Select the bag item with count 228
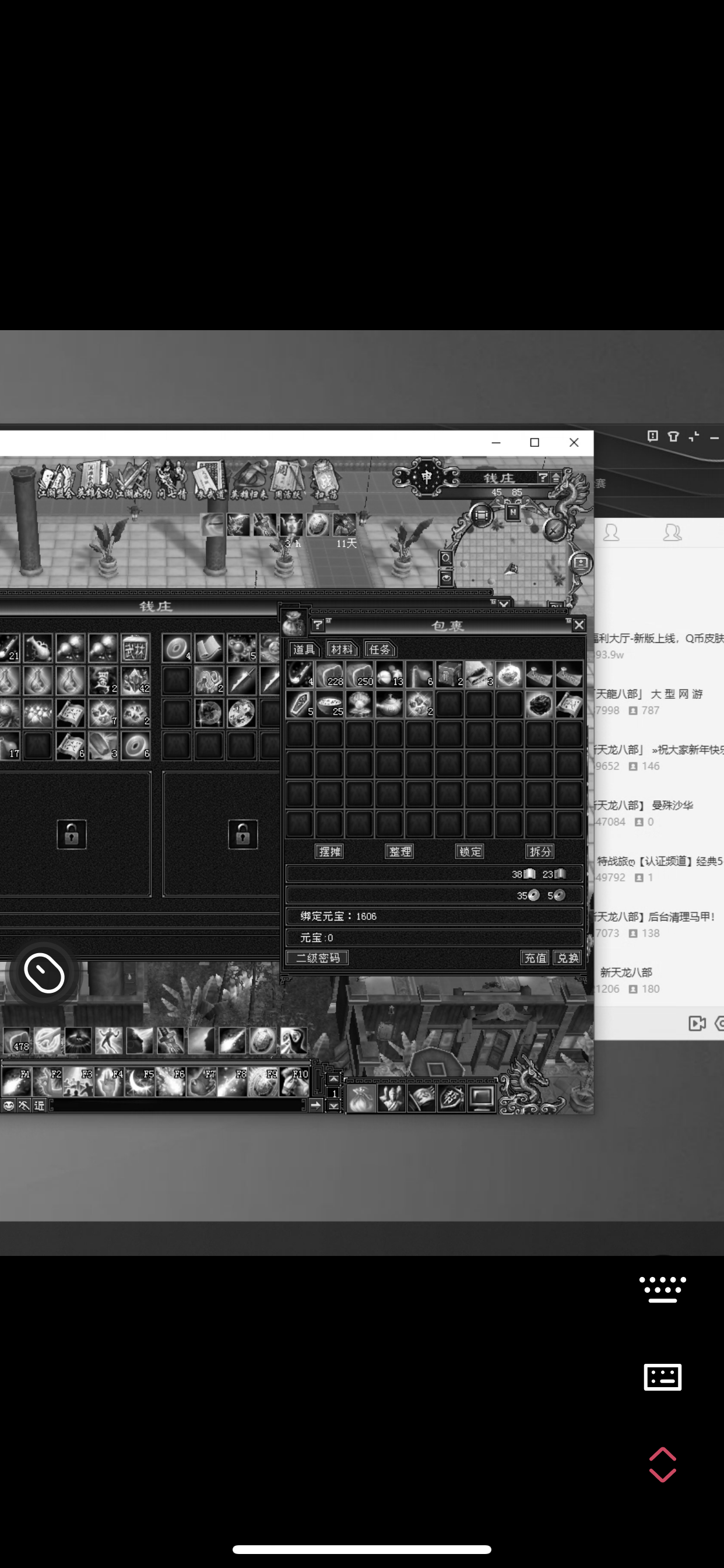Viewport: 724px width, 1568px height. 330,674
